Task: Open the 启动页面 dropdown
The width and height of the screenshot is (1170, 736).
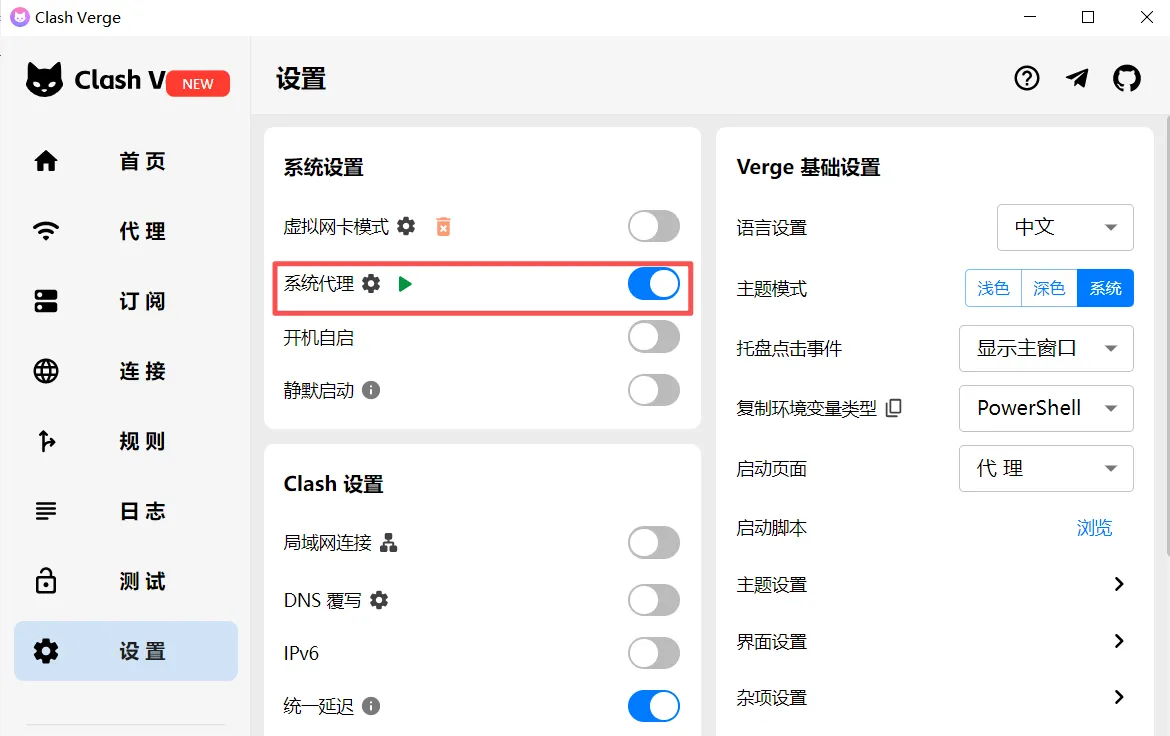Action: click(x=1045, y=468)
